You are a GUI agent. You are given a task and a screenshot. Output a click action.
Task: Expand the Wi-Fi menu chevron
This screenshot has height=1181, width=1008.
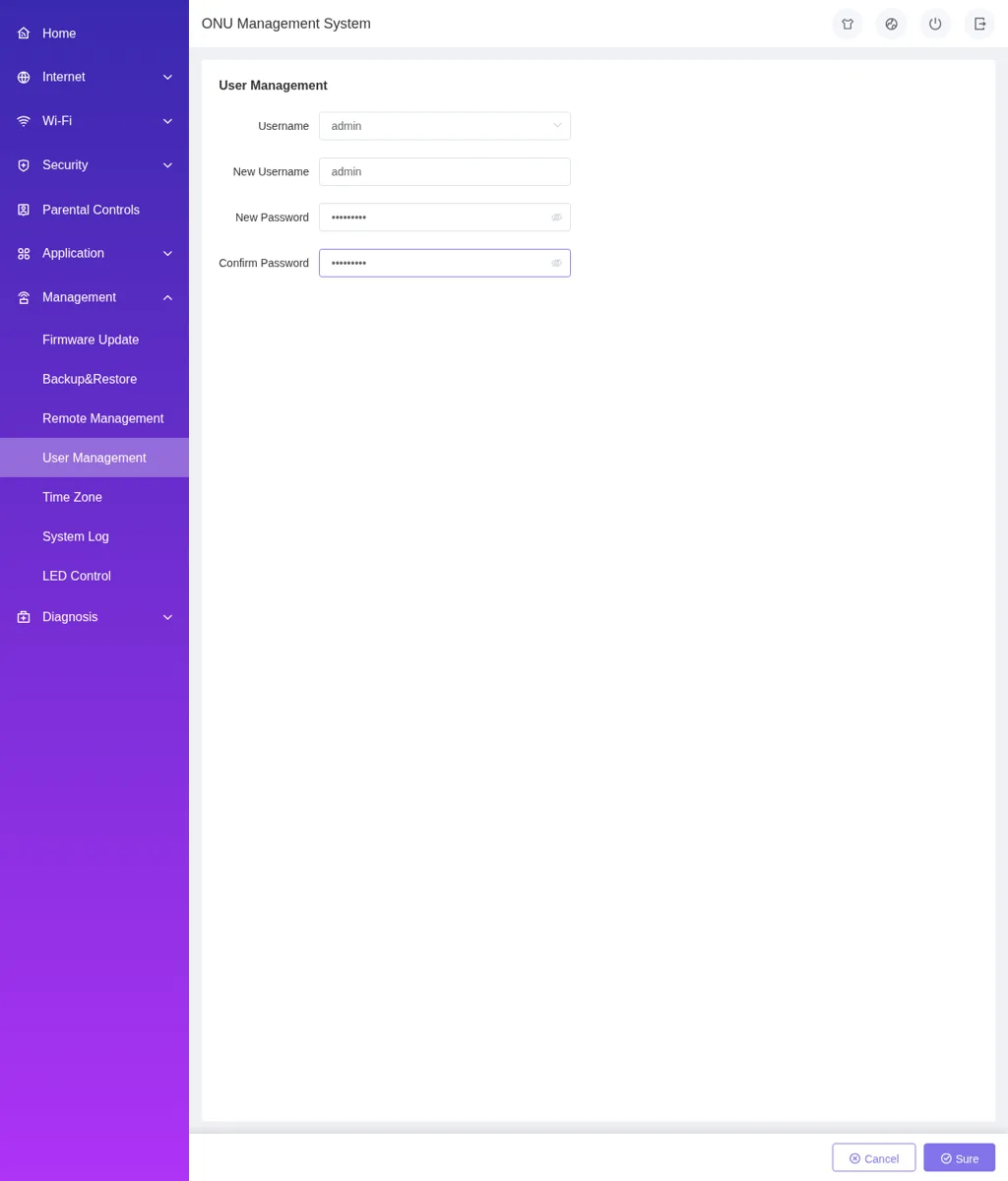tap(167, 121)
